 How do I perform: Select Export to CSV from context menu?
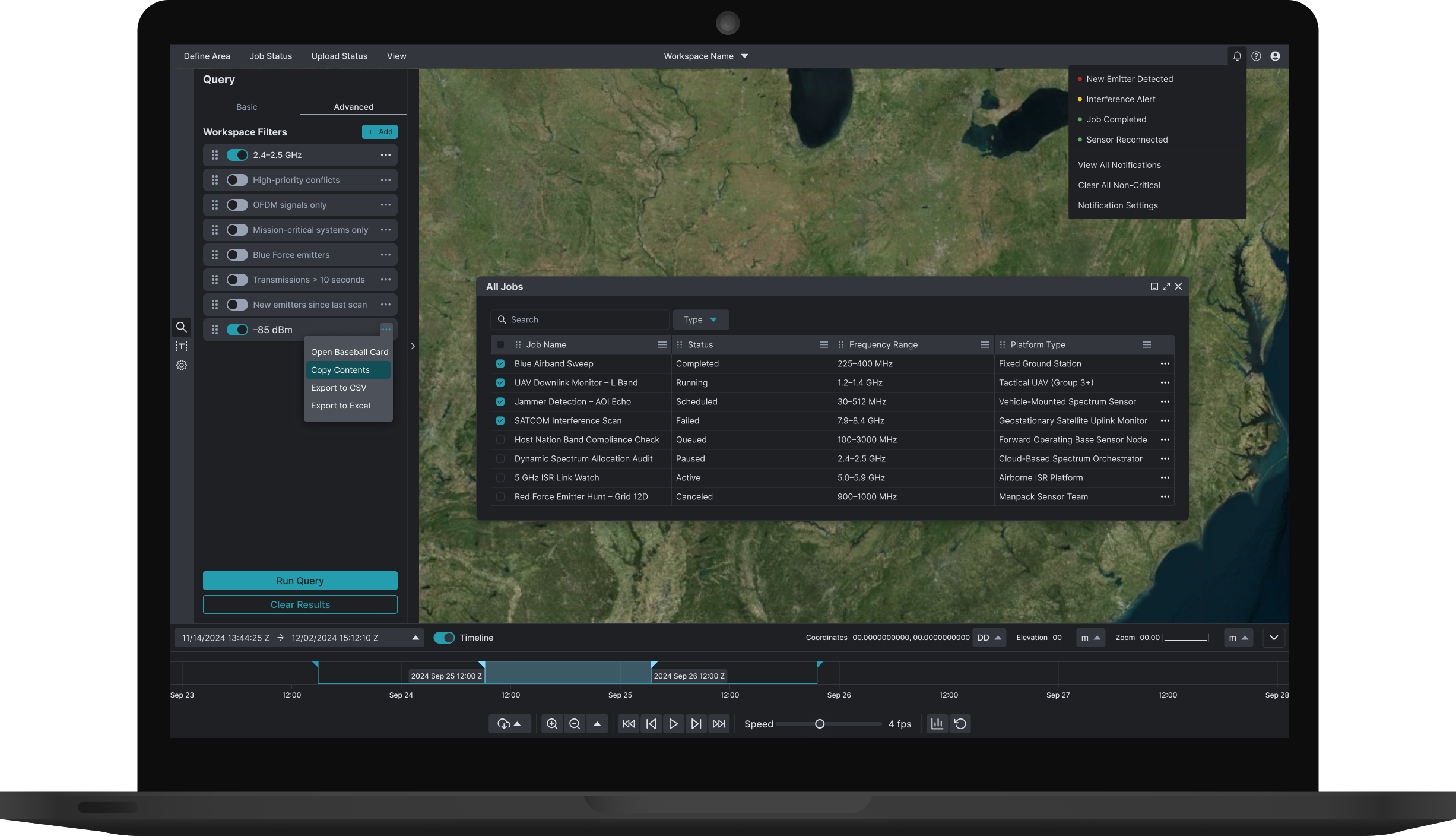pos(338,388)
